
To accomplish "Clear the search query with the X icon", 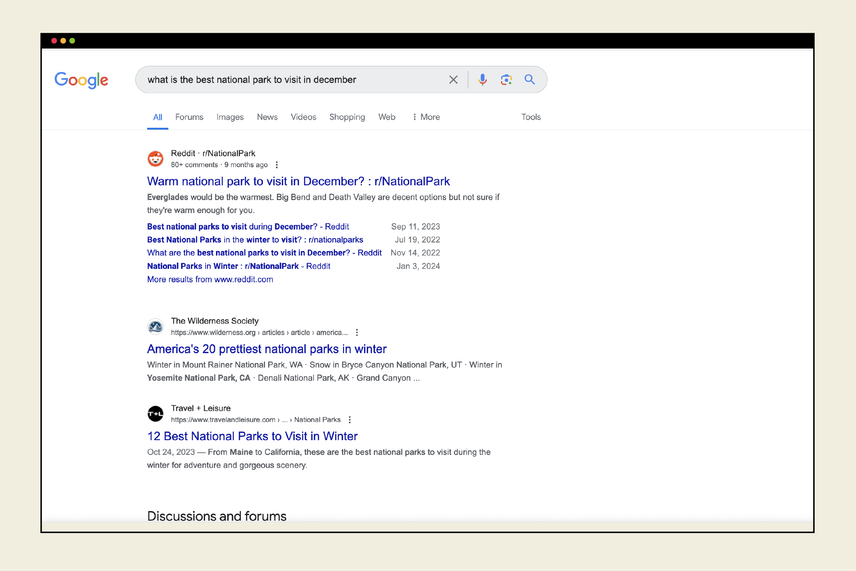I will (453, 80).
